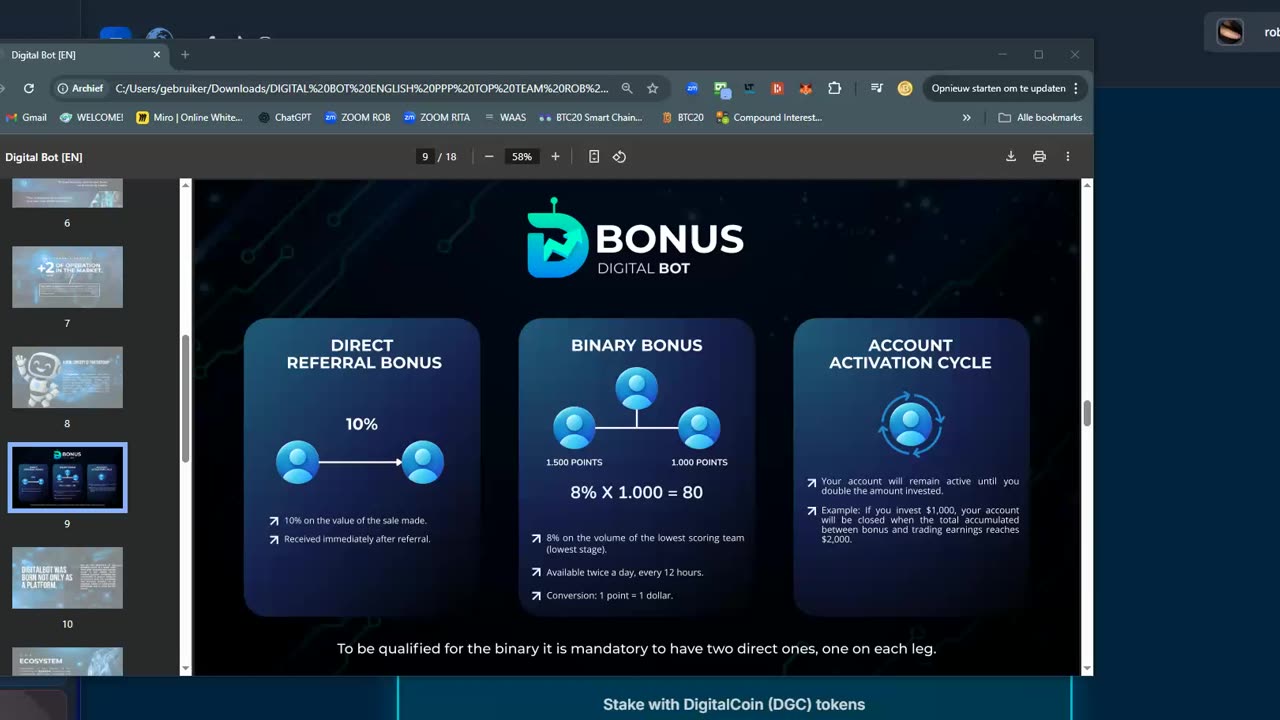
Task: Click the Account Activation Cycle heading
Action: pos(910,354)
